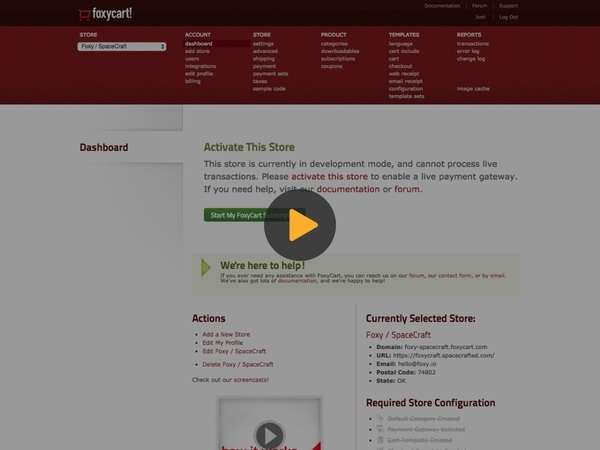
Task: Open checkout under Templates menu
Action: (x=400, y=66)
